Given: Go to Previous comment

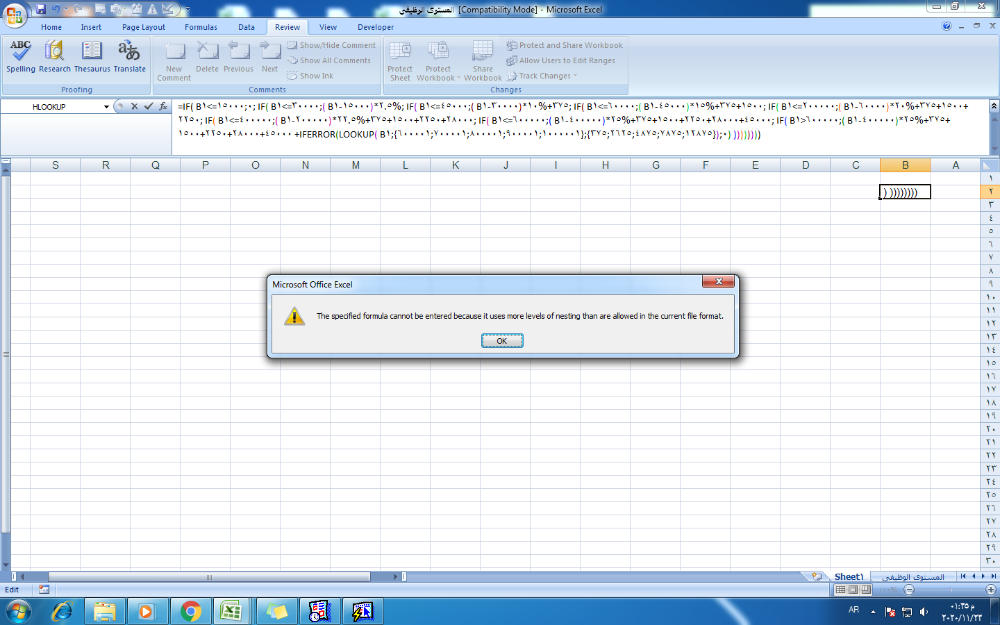Looking at the screenshot, I should click(x=239, y=57).
